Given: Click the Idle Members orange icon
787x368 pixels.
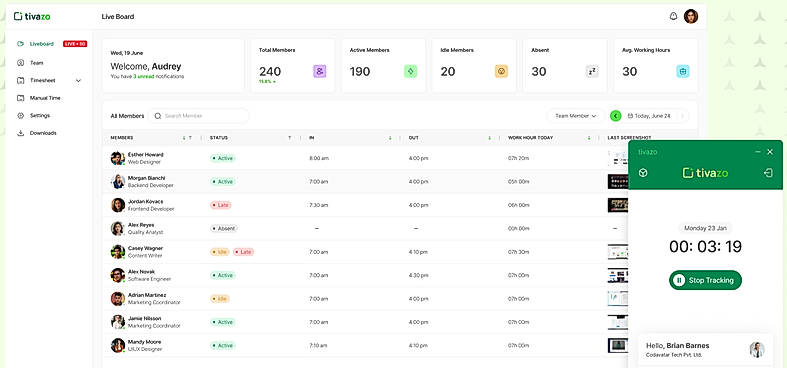Looking at the screenshot, I should (501, 71).
